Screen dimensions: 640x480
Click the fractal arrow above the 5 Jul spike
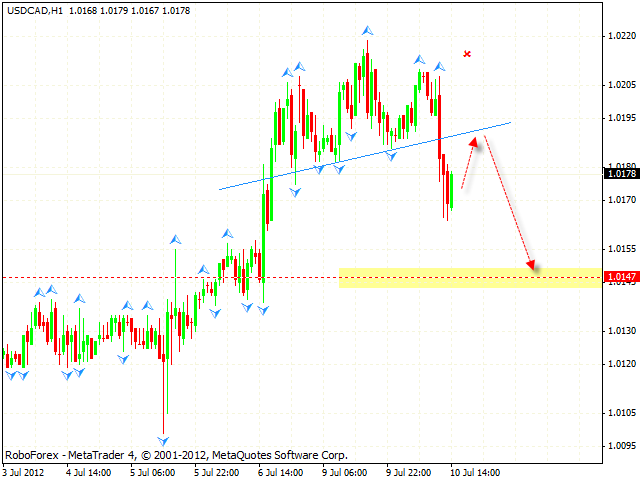(x=175, y=239)
